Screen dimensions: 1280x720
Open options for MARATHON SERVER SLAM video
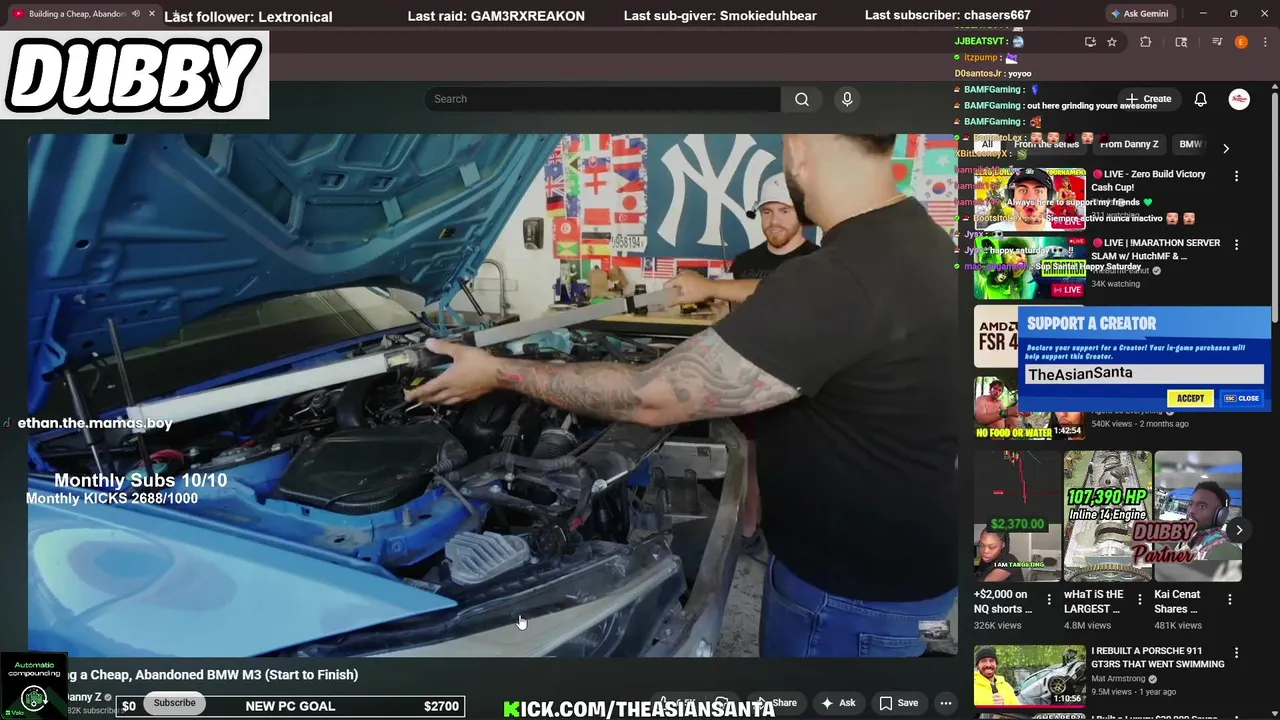click(1236, 245)
